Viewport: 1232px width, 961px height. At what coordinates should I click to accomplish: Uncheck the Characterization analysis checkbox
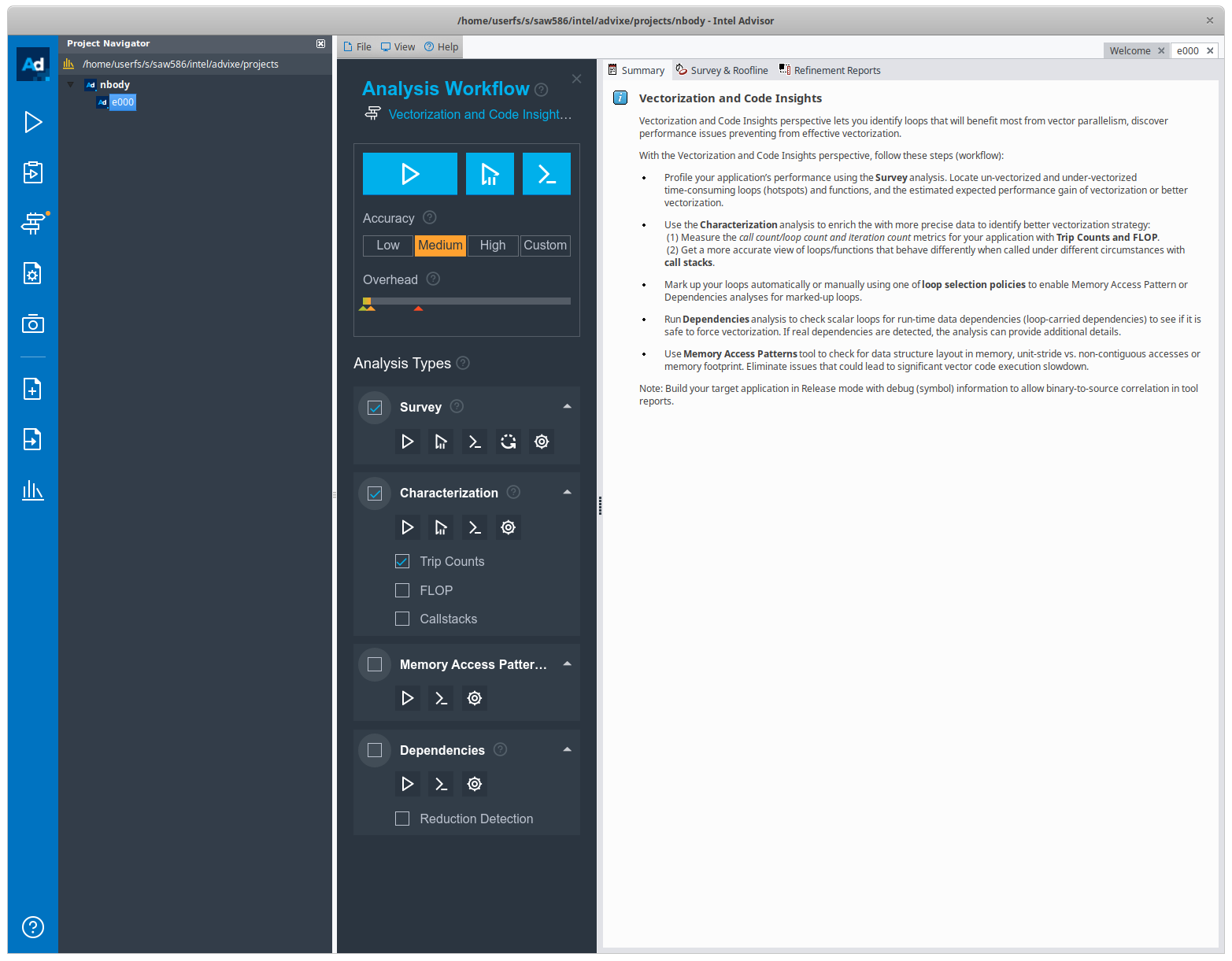coord(376,493)
